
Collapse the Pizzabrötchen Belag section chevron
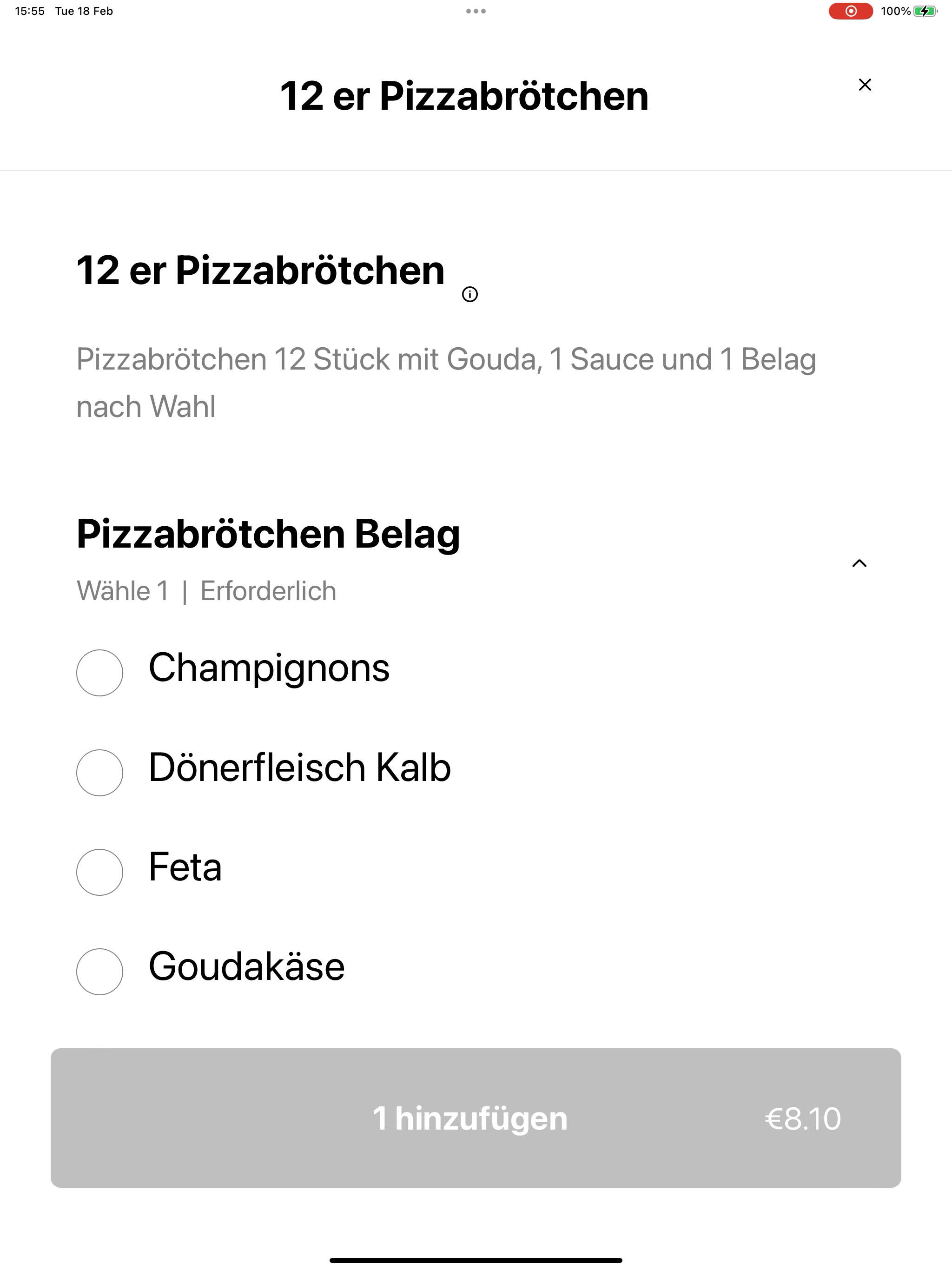click(859, 563)
